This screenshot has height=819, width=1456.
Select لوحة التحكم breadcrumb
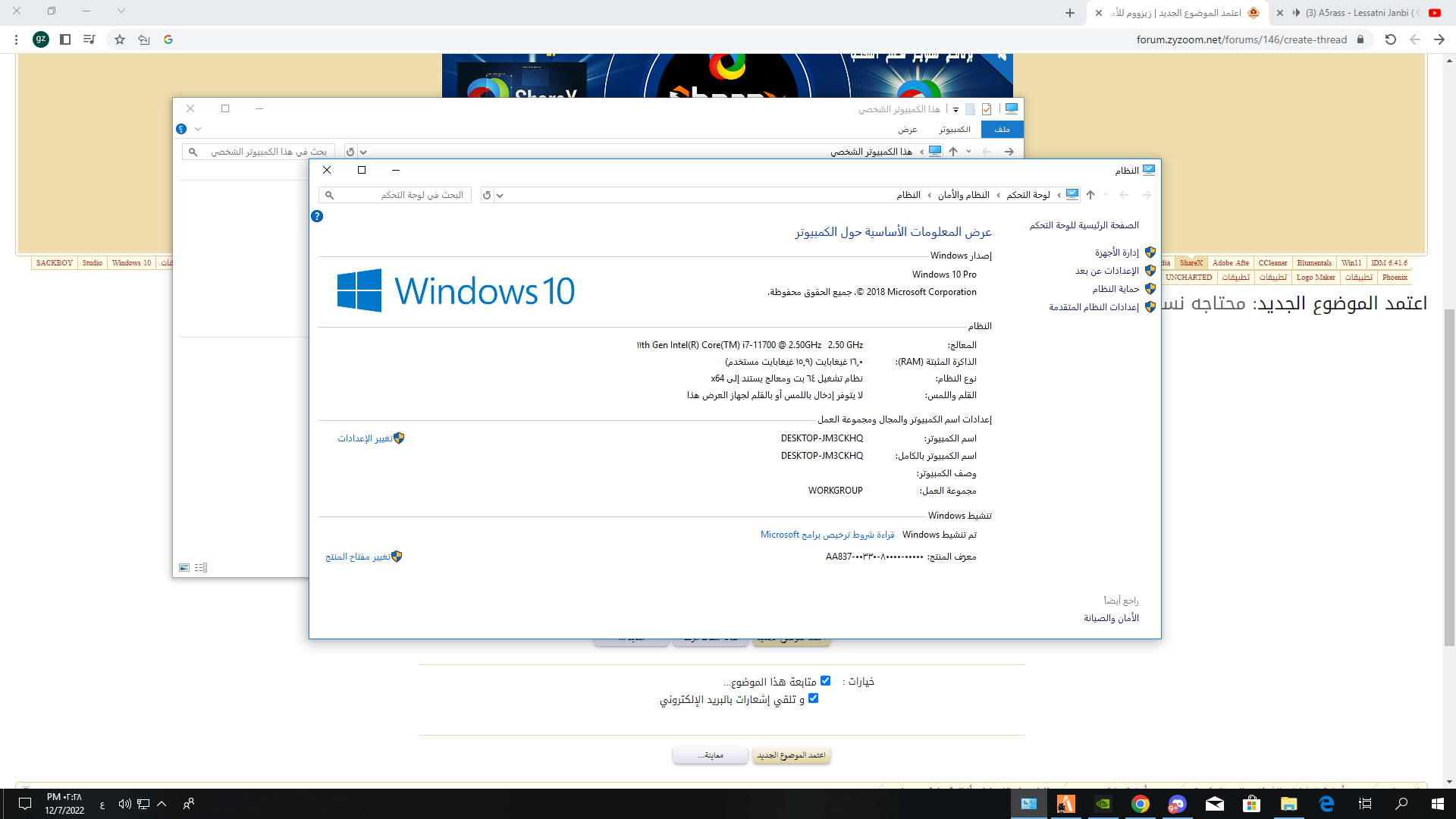[x=1028, y=195]
